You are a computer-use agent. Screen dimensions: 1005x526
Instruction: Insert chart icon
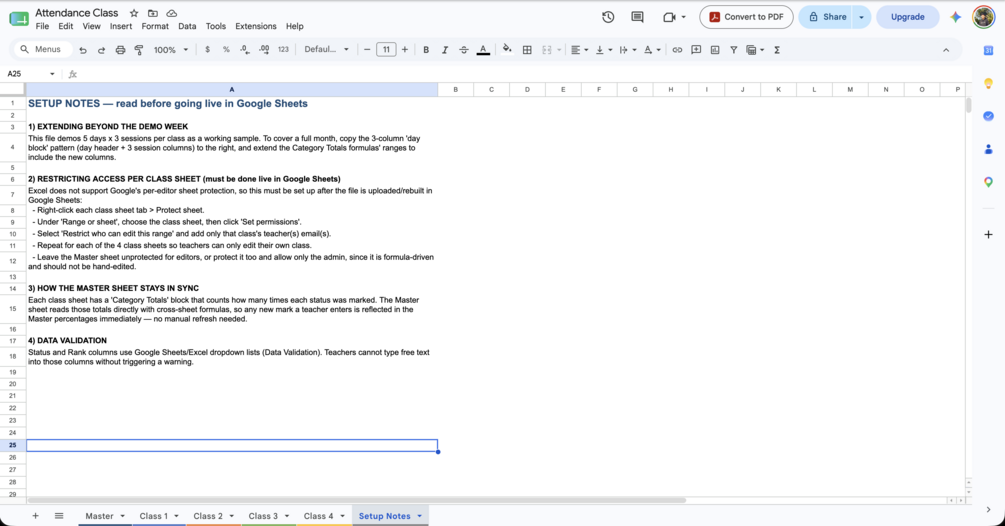tap(715, 49)
